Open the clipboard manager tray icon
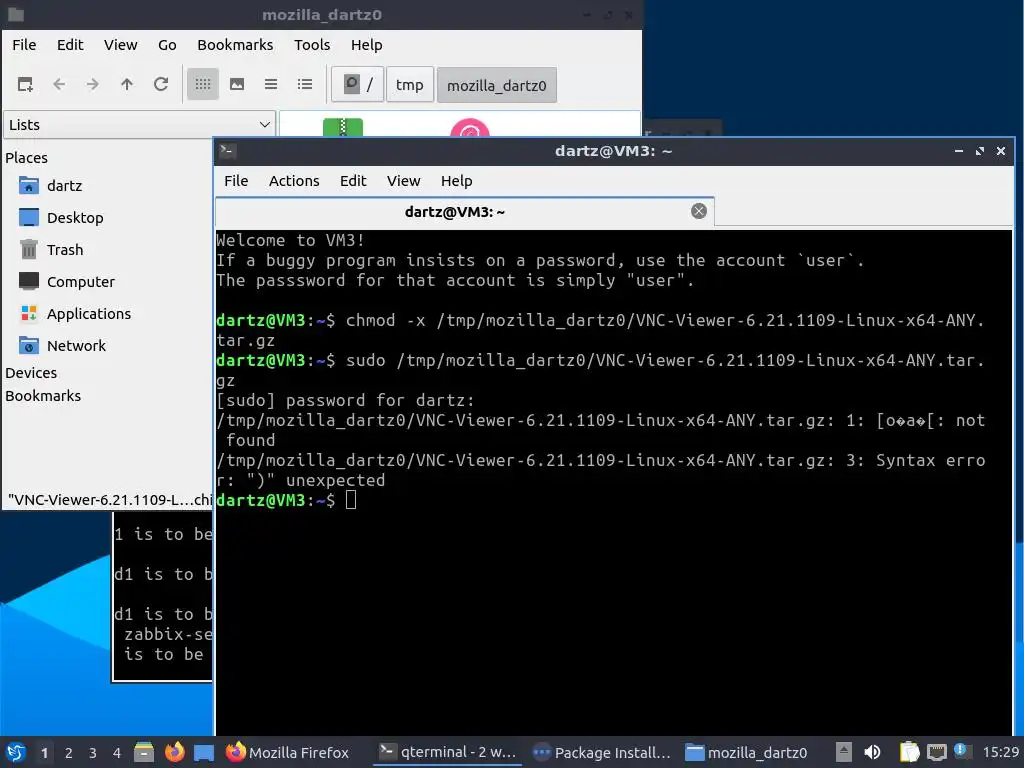Image resolution: width=1024 pixels, height=768 pixels. [x=909, y=752]
